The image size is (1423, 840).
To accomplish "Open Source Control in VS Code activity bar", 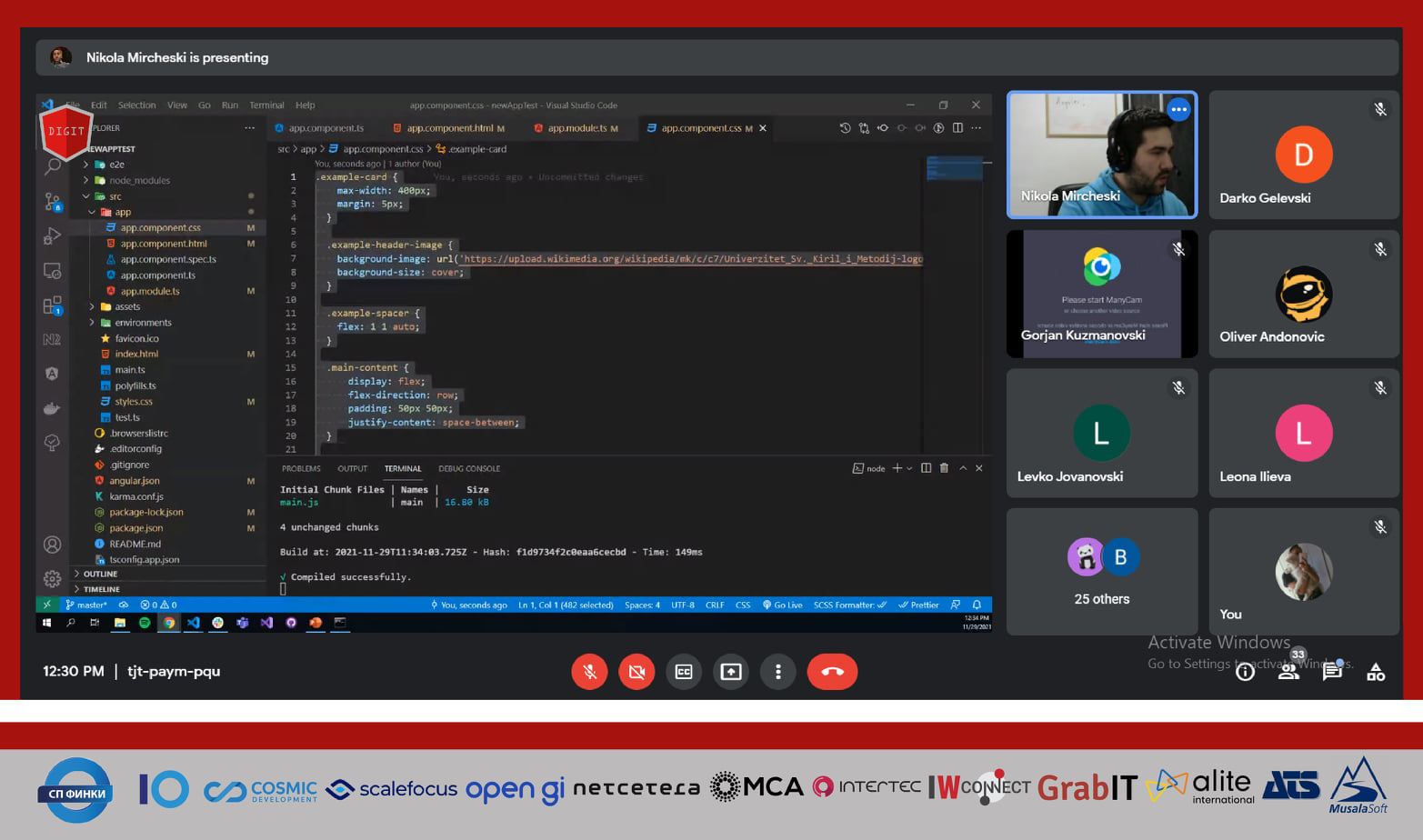I will click(x=53, y=202).
